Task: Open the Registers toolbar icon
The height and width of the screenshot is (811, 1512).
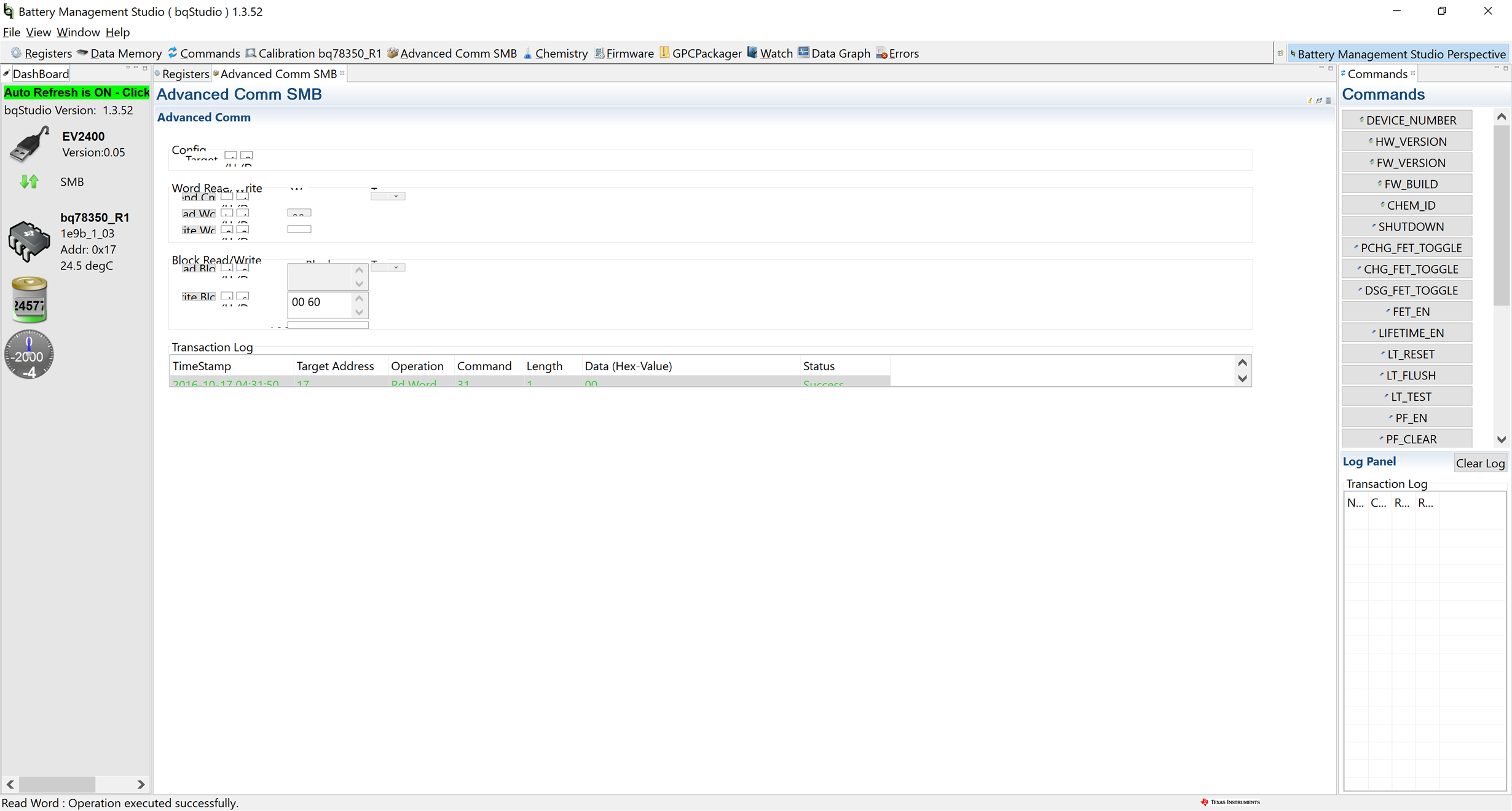Action: [41, 53]
